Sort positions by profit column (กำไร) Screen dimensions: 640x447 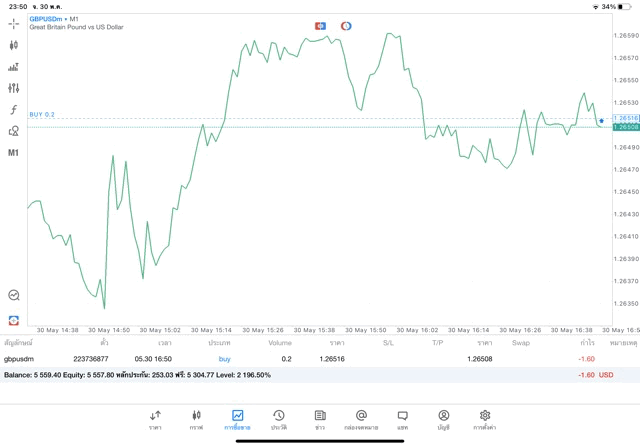click(587, 343)
